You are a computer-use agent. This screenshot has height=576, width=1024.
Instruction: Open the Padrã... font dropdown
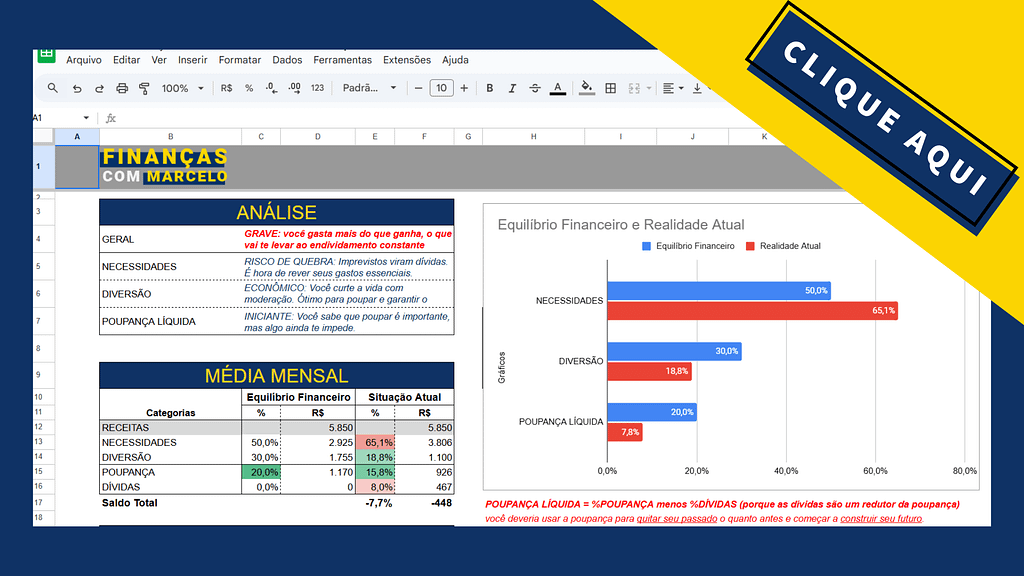[369, 88]
